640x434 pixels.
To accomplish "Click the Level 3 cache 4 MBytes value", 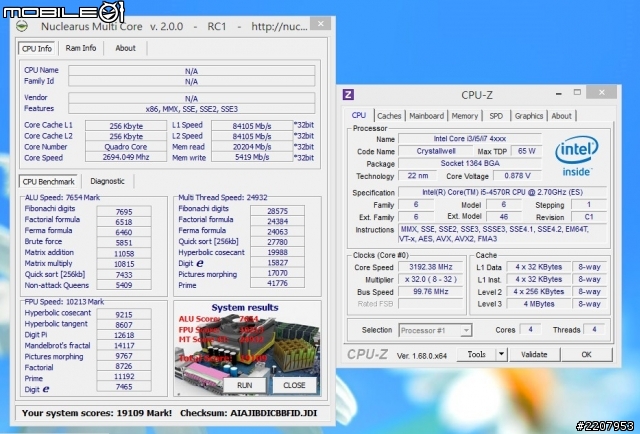I will pos(538,304).
